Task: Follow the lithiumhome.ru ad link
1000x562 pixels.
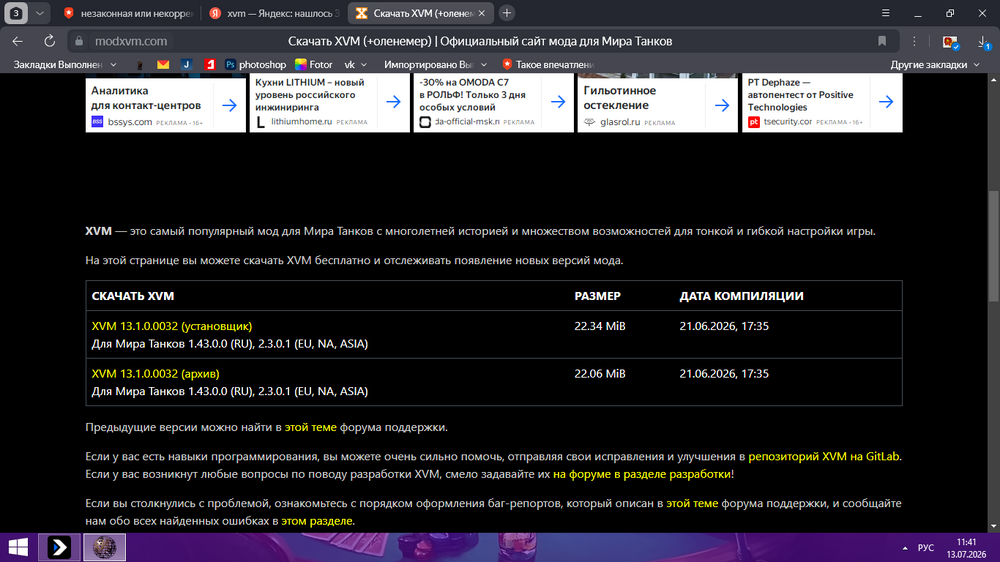Action: [x=301, y=121]
